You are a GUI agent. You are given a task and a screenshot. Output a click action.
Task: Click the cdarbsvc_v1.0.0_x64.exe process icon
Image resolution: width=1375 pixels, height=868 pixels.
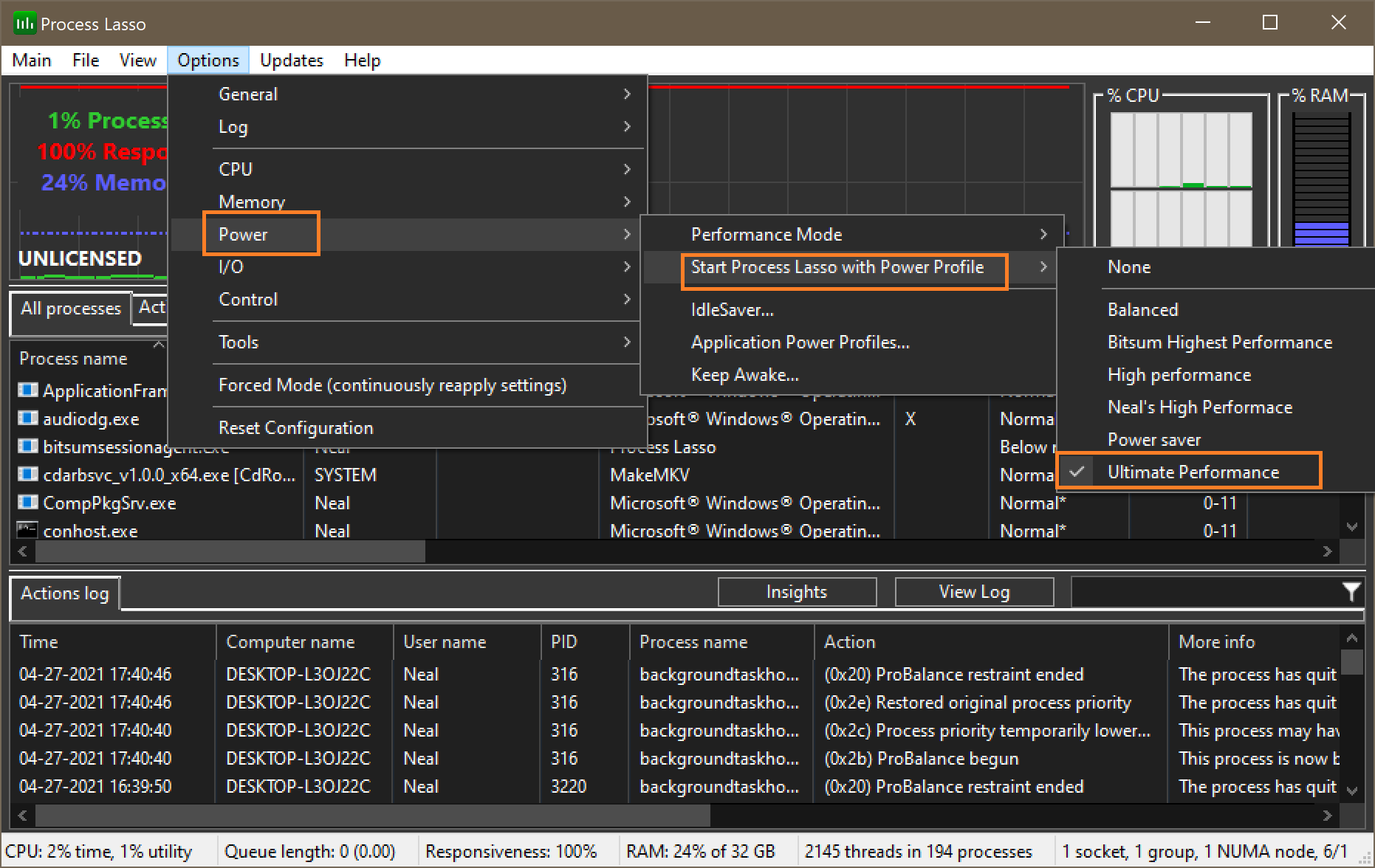coord(28,475)
